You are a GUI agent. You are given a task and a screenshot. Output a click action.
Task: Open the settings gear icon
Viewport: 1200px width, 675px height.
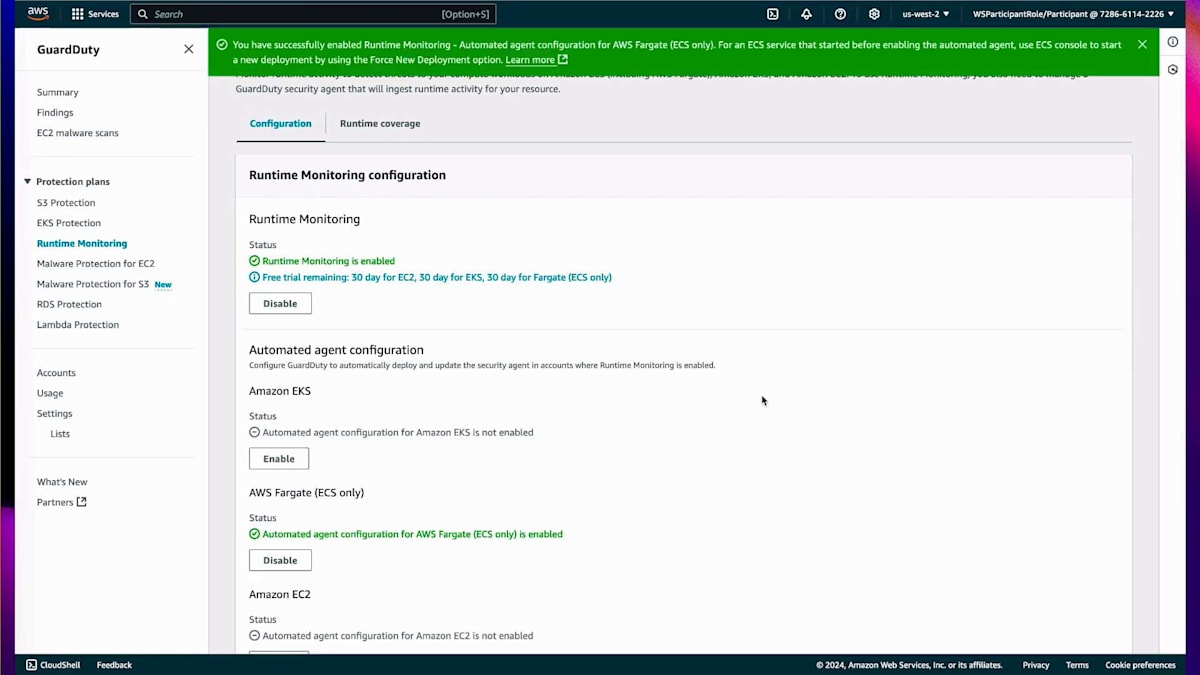click(874, 14)
